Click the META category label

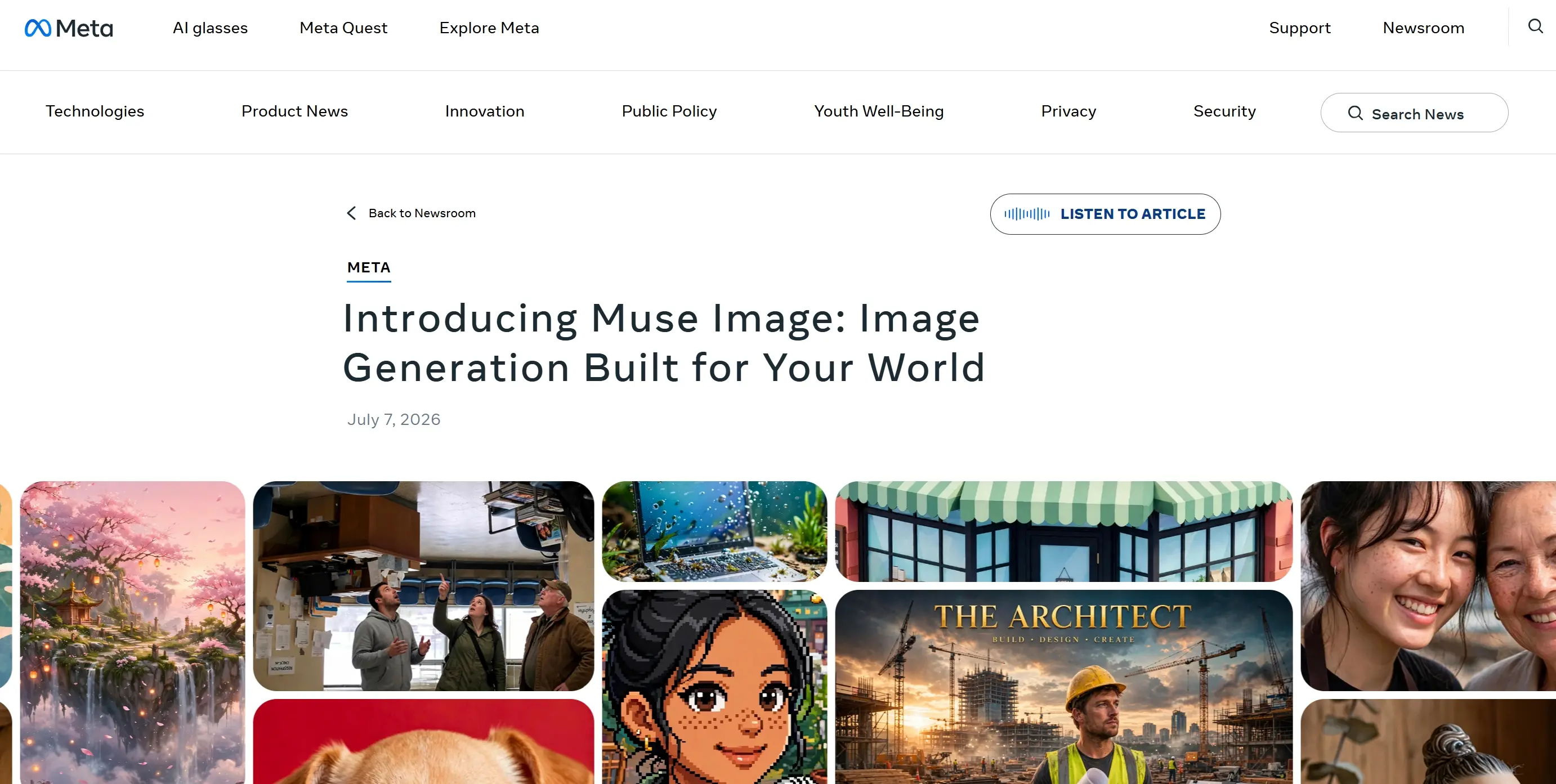pos(369,268)
